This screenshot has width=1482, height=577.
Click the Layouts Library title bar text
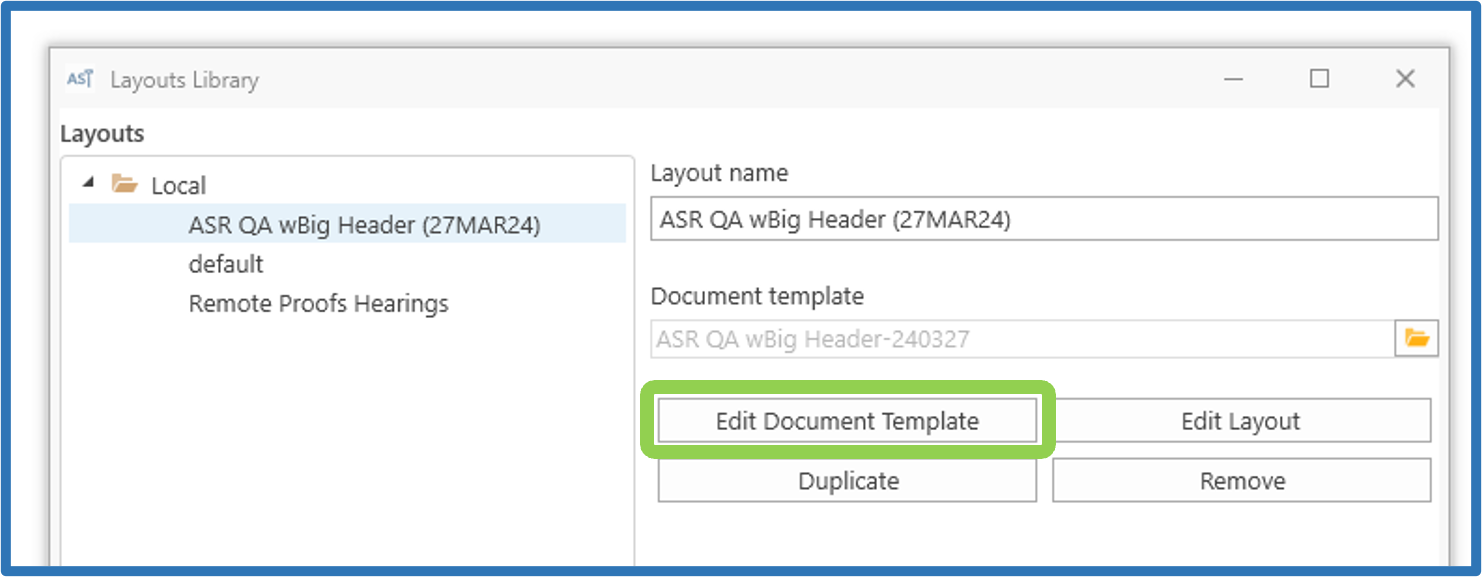(x=184, y=80)
